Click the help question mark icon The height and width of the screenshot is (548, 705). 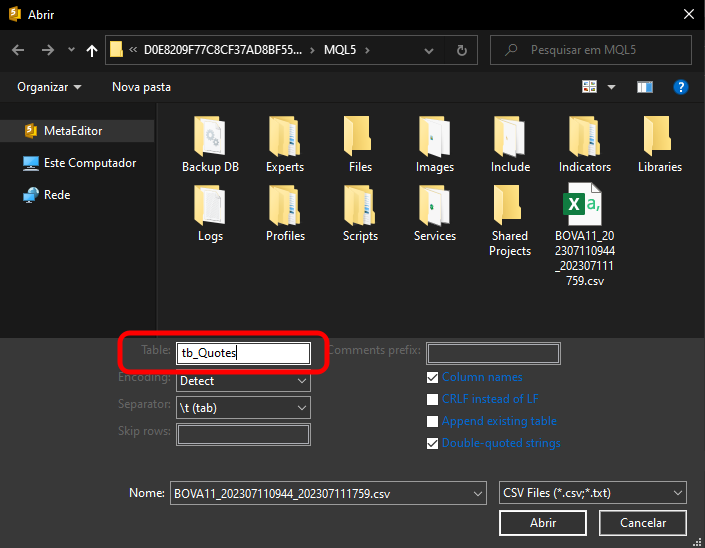(x=680, y=87)
